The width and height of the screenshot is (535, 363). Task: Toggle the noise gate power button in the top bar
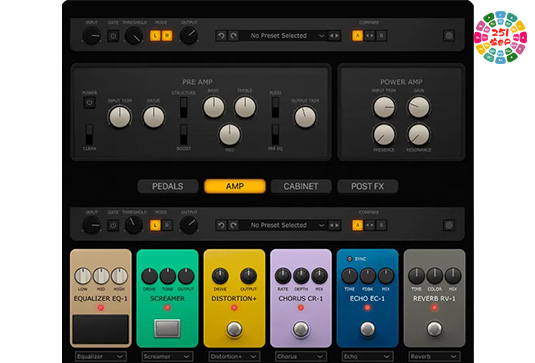[x=113, y=35]
